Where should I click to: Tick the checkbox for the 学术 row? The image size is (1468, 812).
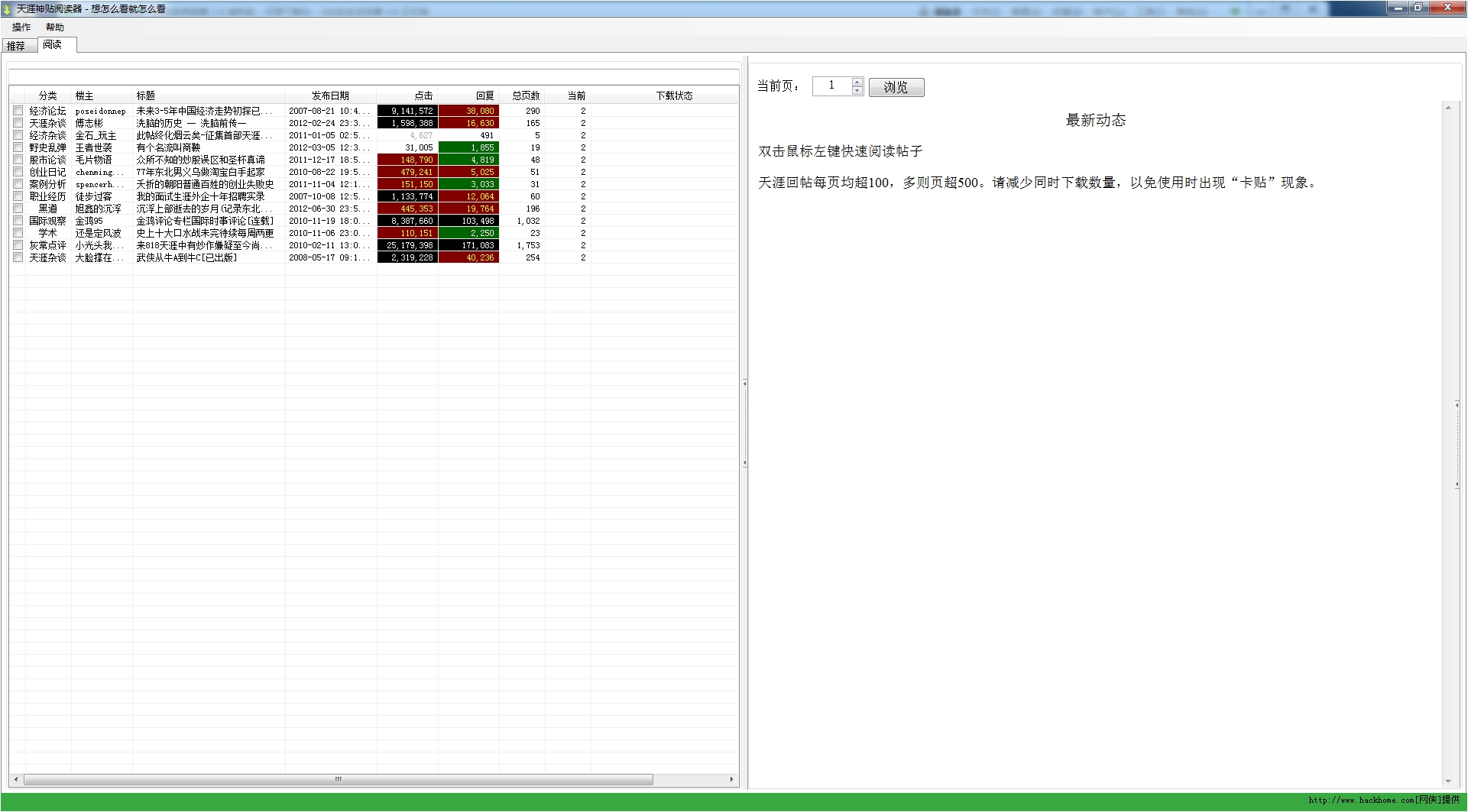pyautogui.click(x=18, y=233)
